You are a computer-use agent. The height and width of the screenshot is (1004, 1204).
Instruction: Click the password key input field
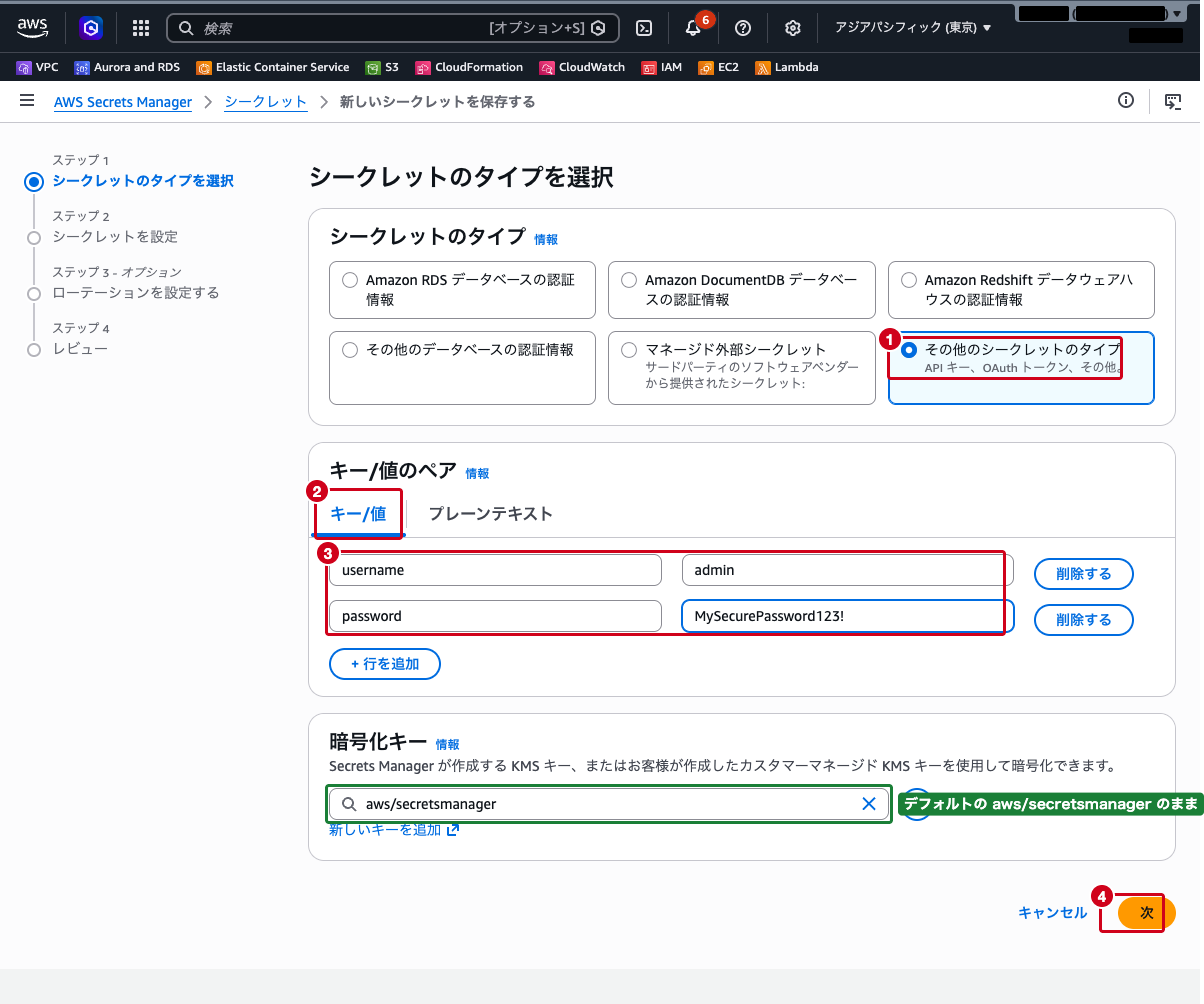(x=495, y=616)
